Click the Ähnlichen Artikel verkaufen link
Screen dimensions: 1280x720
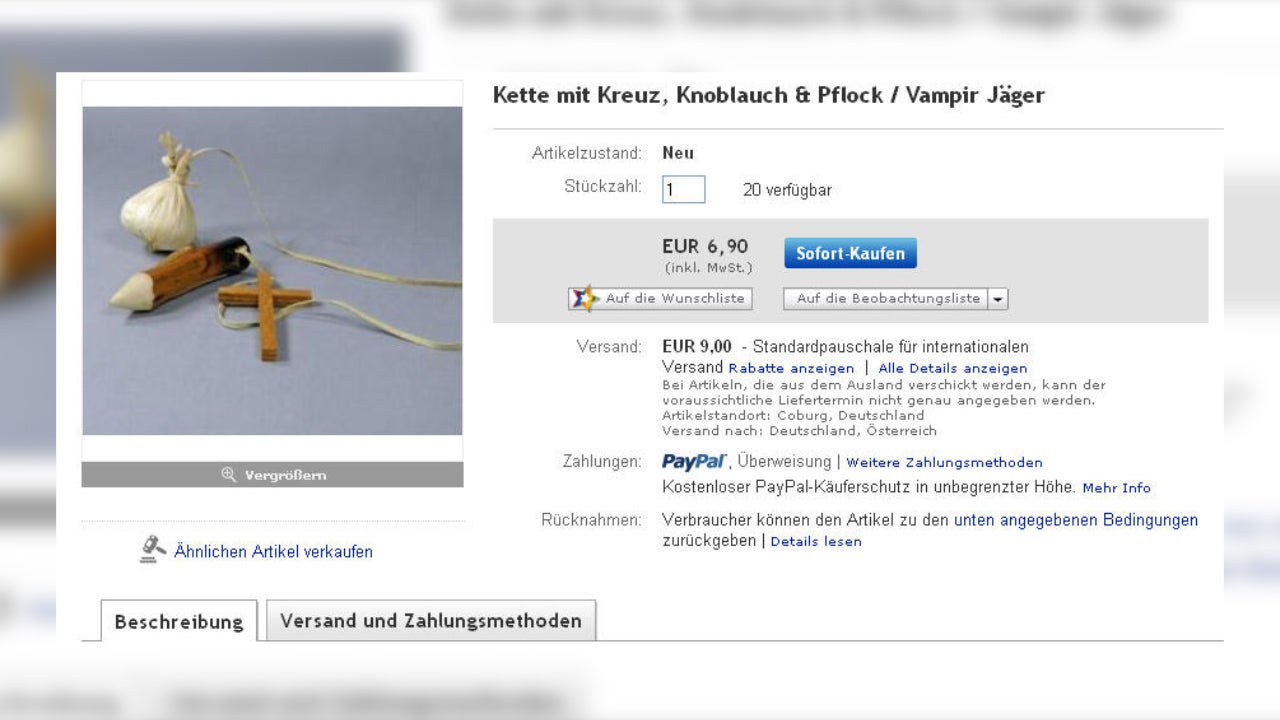point(273,551)
